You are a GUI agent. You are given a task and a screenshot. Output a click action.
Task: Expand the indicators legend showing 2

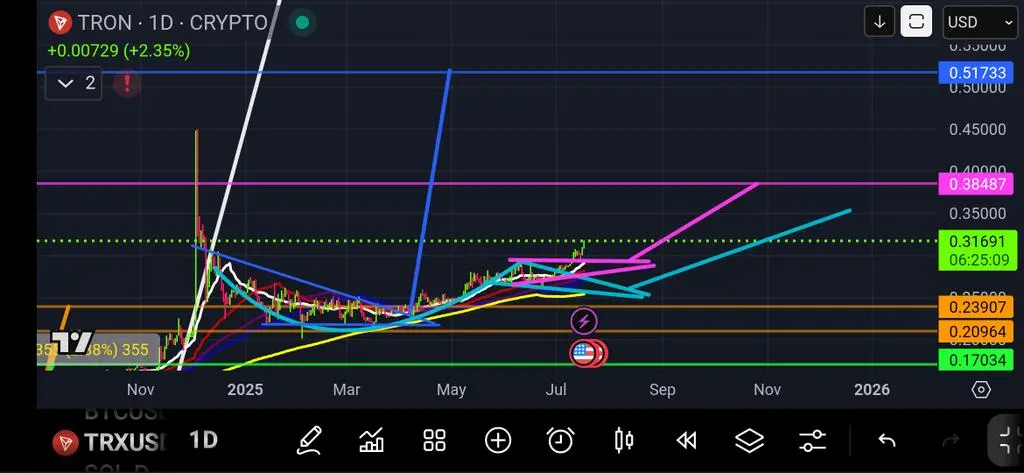(74, 83)
